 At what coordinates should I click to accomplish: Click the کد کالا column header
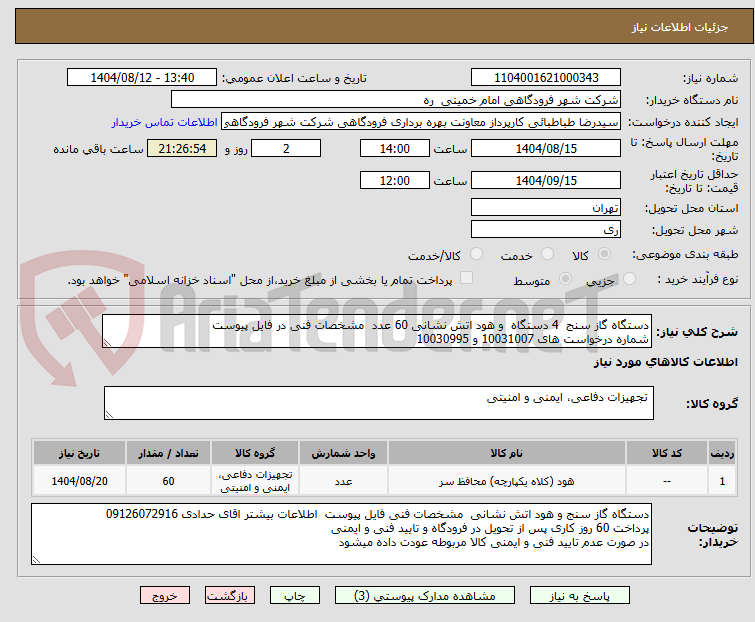coord(666,453)
